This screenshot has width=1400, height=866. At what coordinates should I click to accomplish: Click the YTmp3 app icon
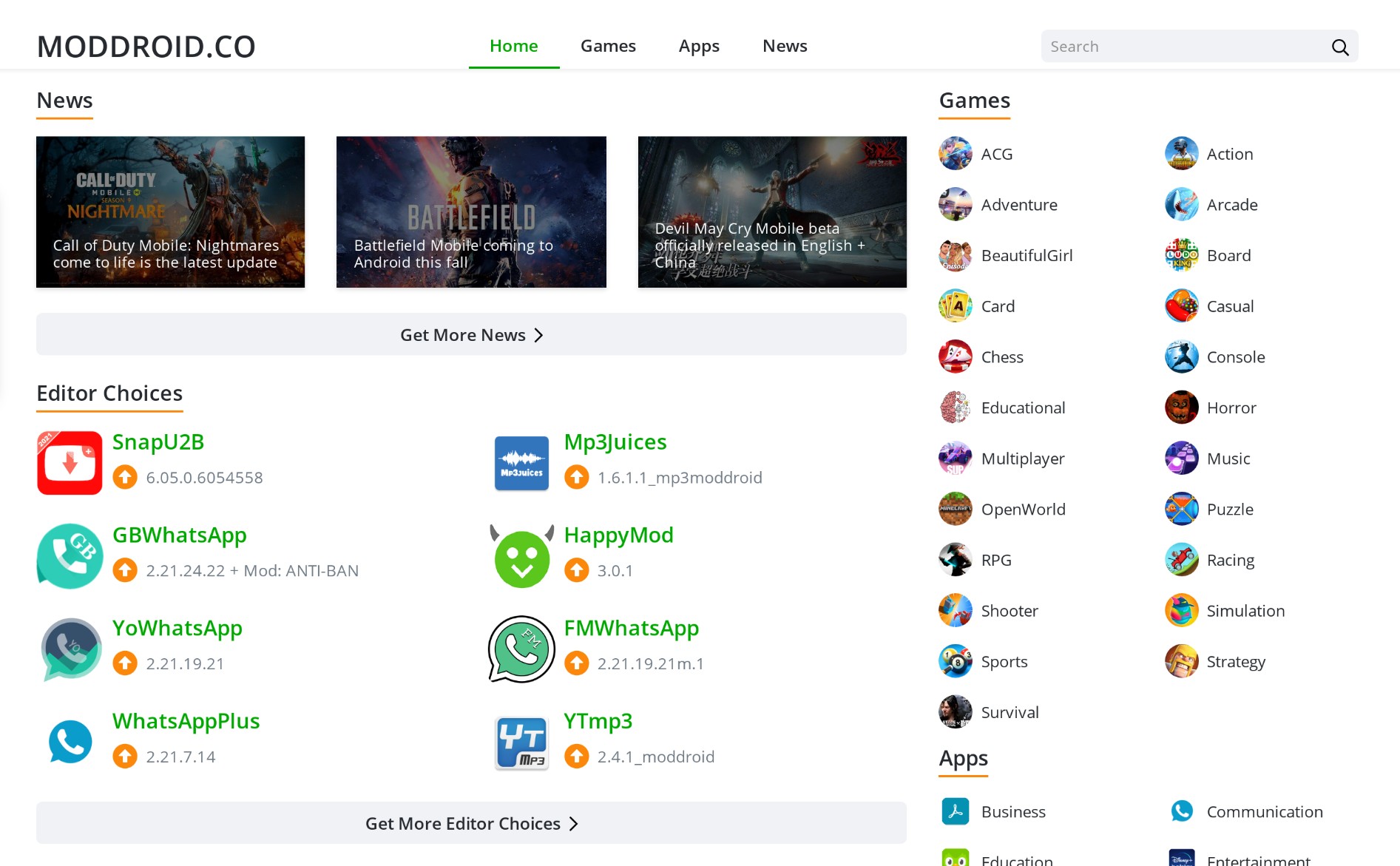tap(521, 743)
